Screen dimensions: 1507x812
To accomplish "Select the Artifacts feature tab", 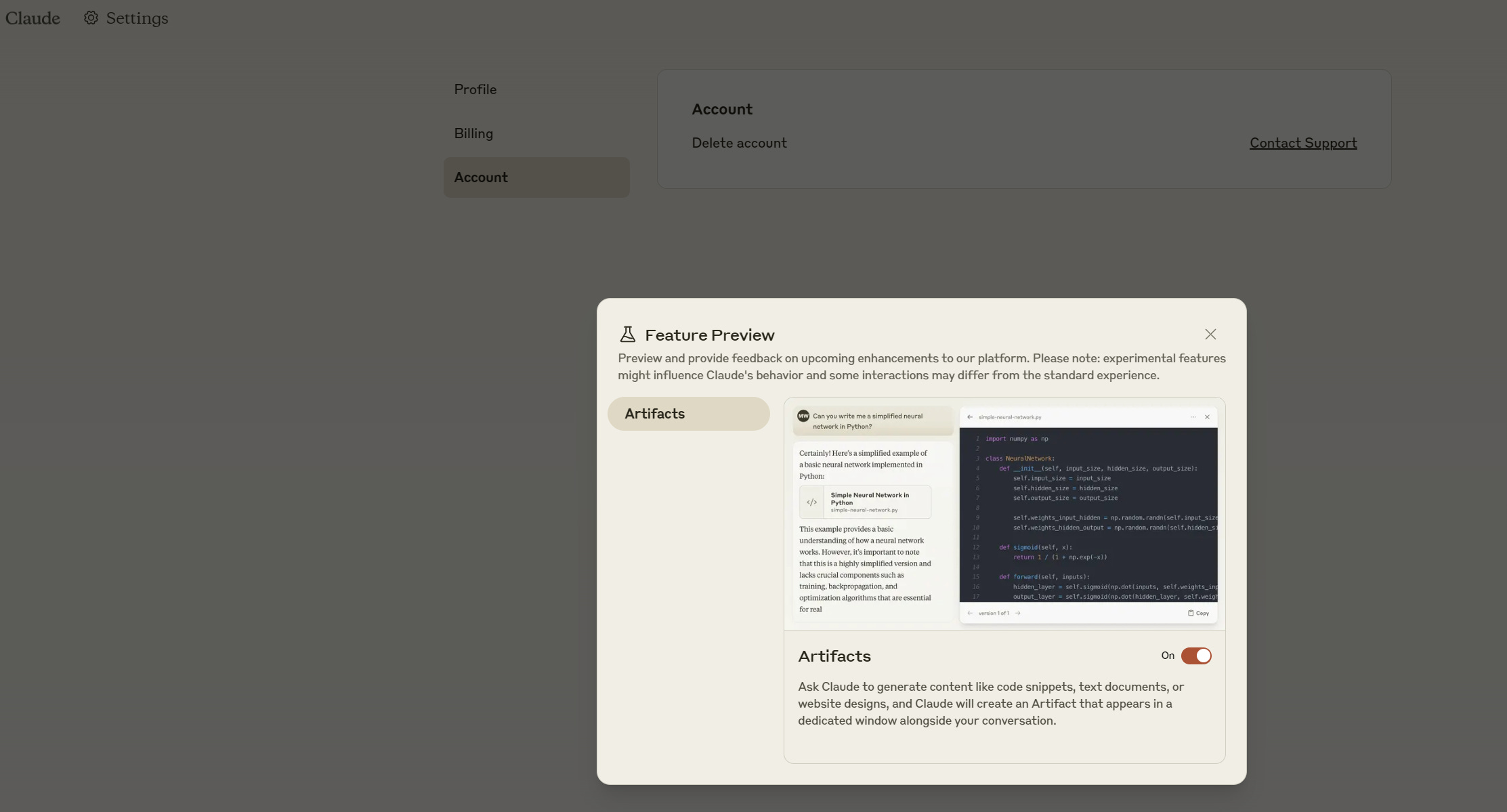I will coord(689,414).
